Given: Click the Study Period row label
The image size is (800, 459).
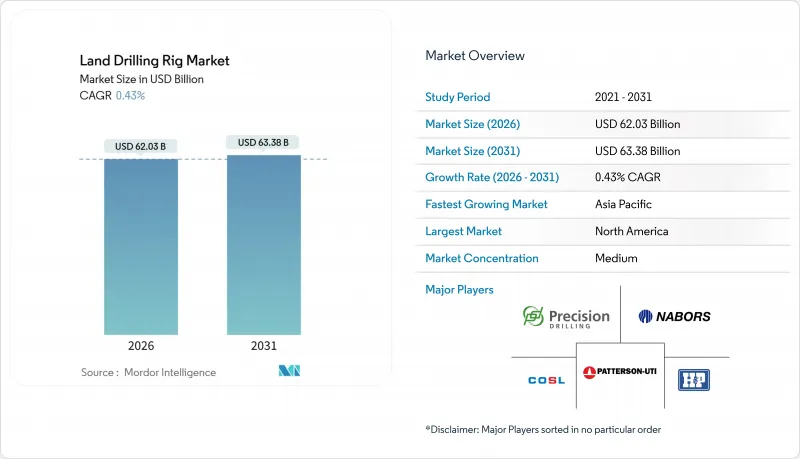Looking at the screenshot, I should [458, 97].
